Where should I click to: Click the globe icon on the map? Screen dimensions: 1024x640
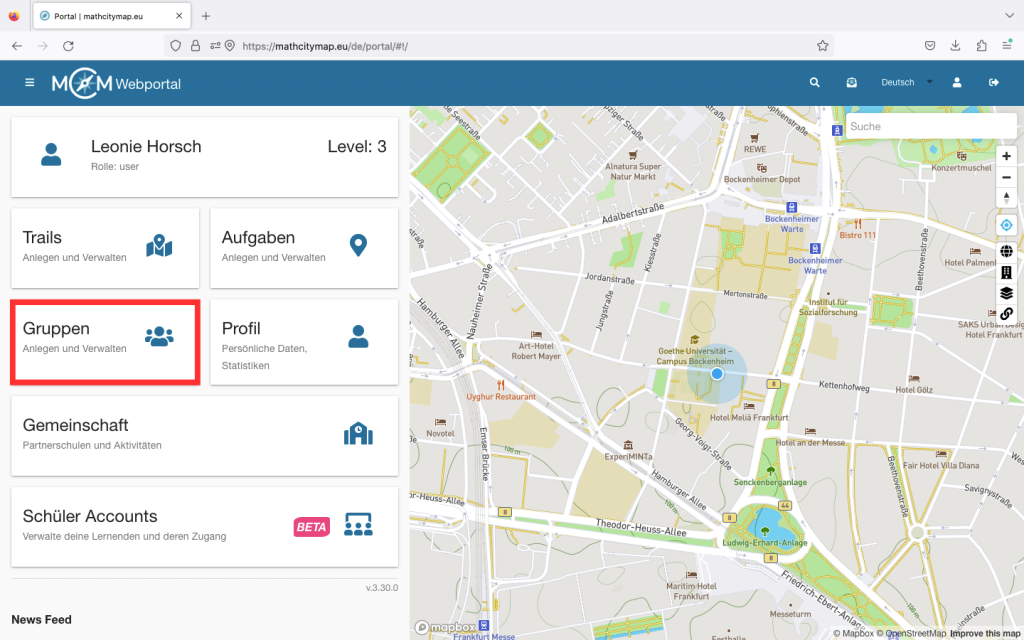1006,251
